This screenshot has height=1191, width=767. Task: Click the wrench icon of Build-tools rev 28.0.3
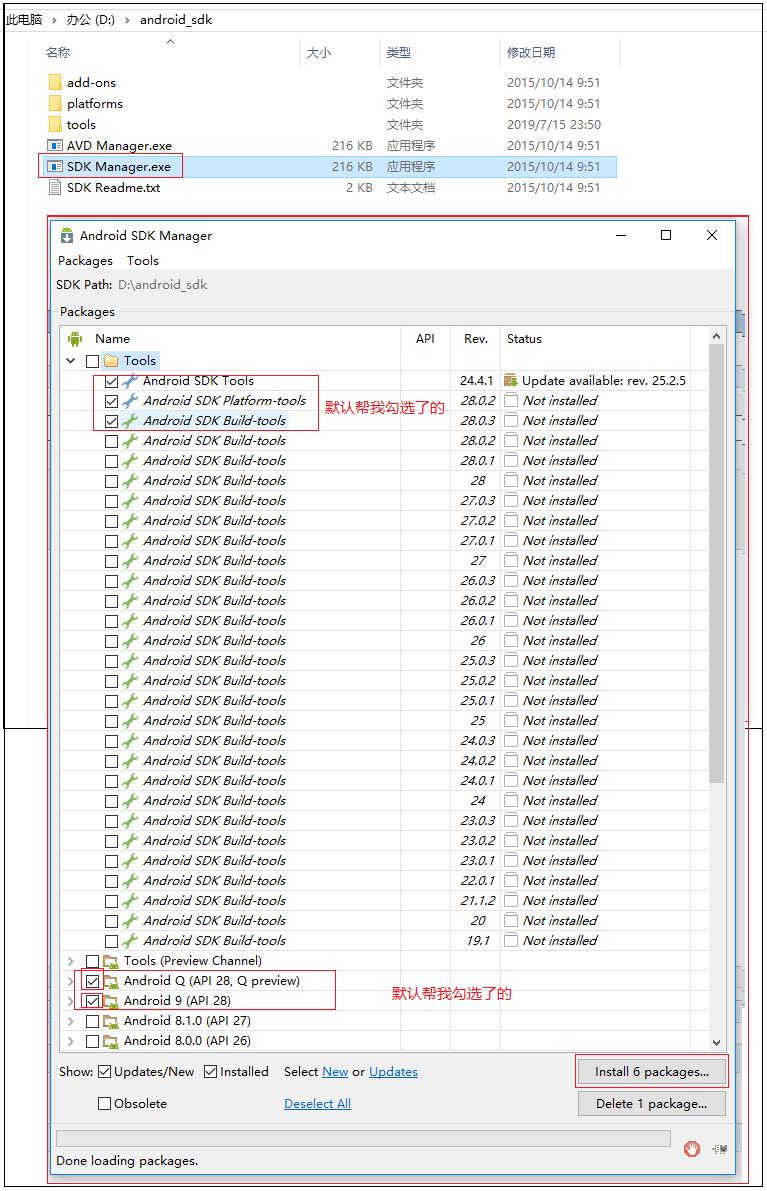click(130, 421)
